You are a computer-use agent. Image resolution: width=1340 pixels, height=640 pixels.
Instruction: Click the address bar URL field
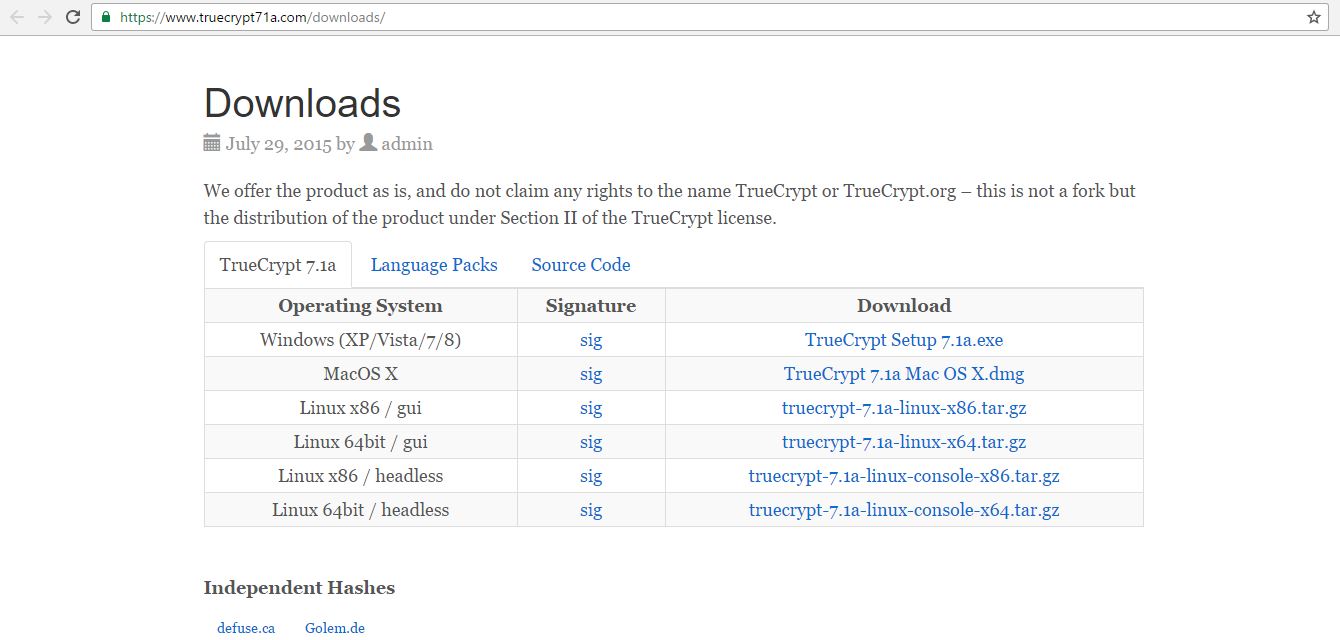pyautogui.click(x=700, y=17)
